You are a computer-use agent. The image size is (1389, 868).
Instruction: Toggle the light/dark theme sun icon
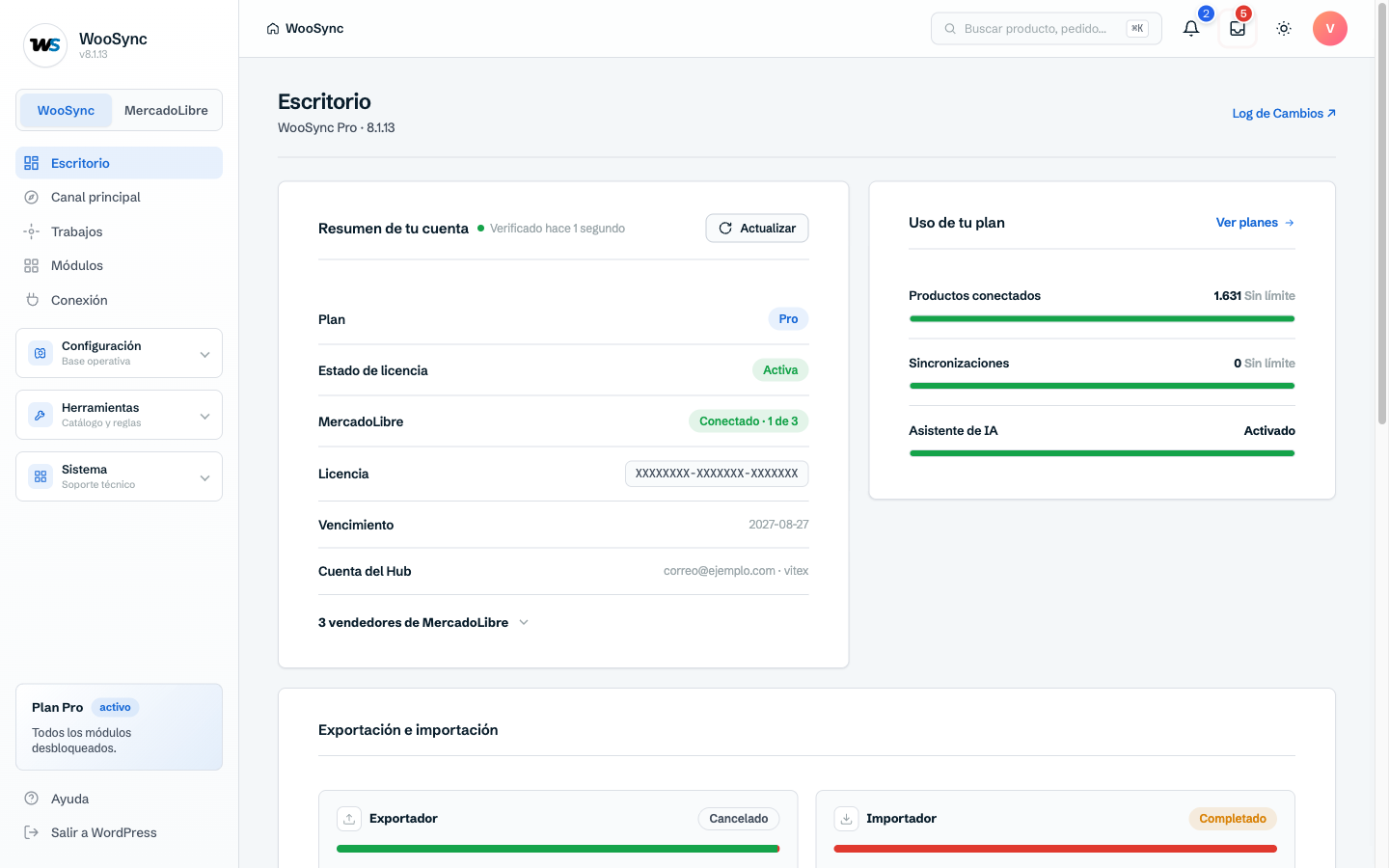pos(1284,29)
